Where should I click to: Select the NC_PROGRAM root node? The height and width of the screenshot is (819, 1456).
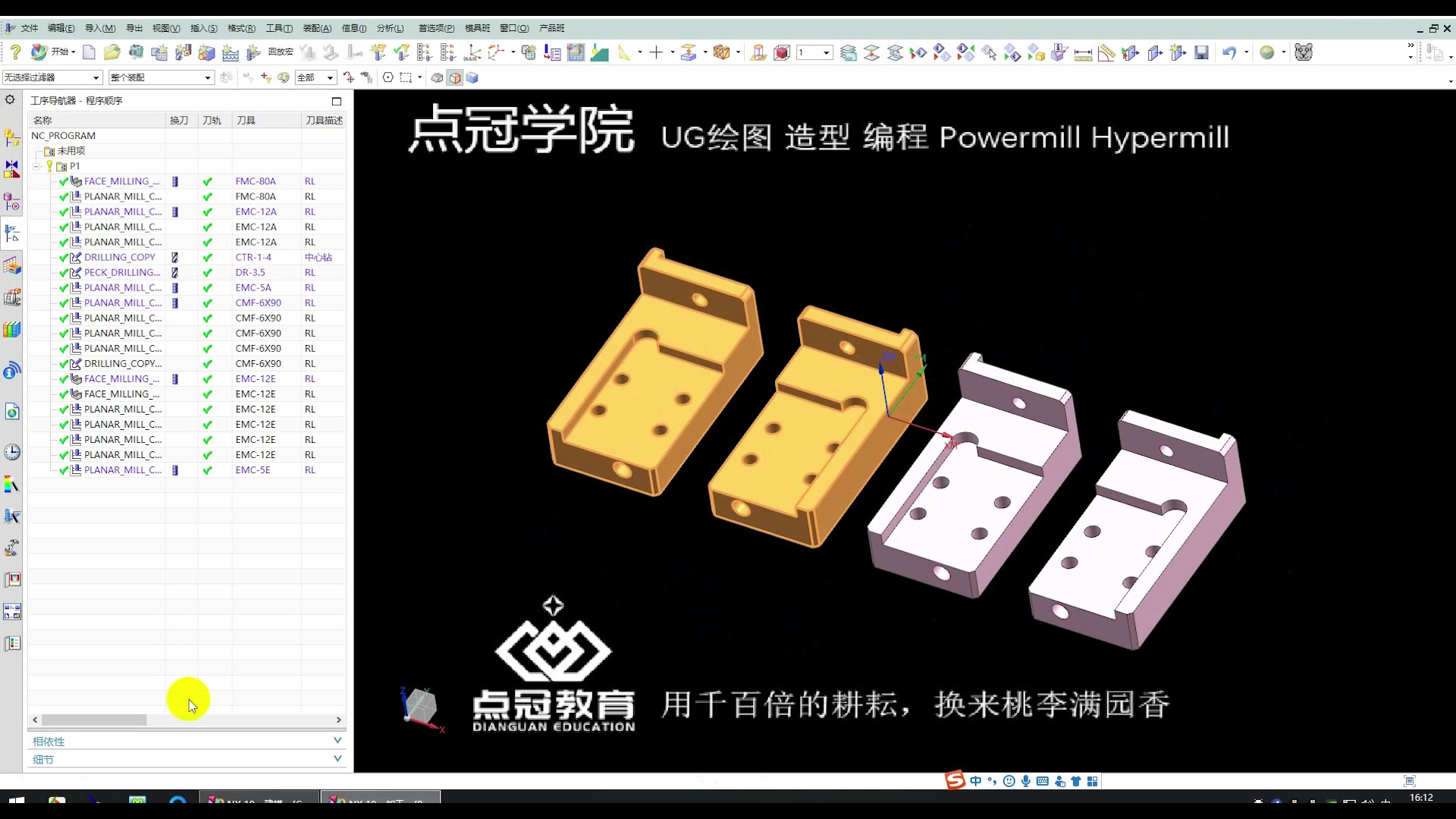tap(63, 136)
